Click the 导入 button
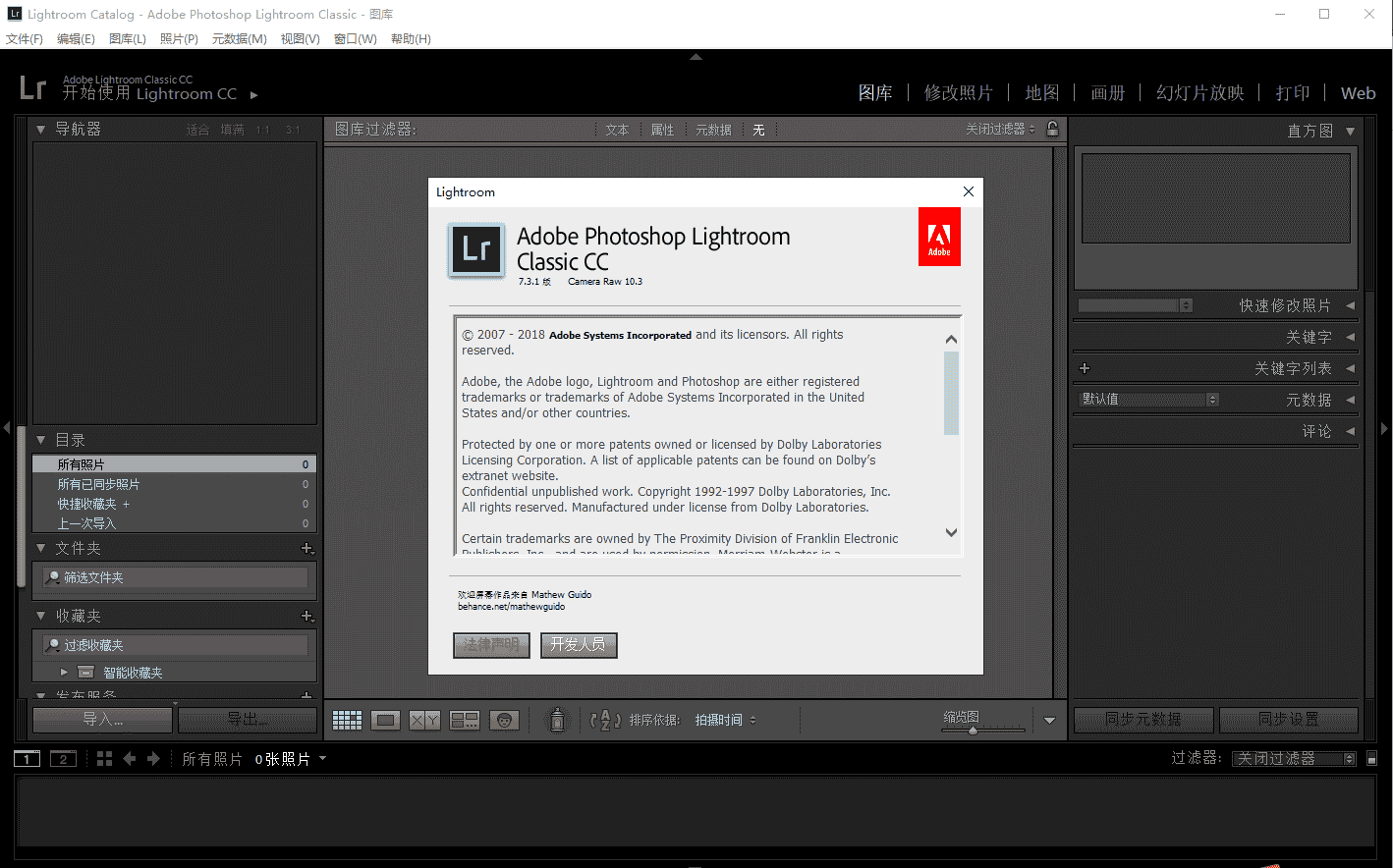Screen dimensions: 1393x868 tap(101, 719)
